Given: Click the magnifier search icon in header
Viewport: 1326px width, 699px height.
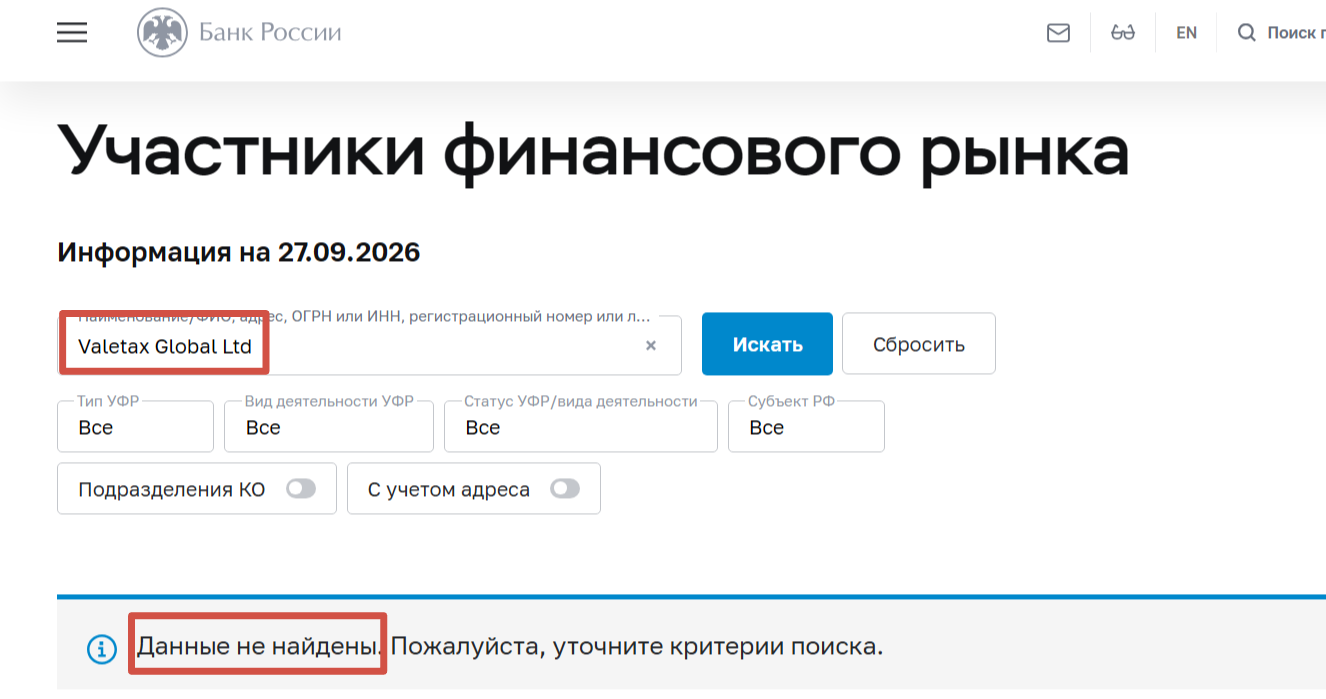Looking at the screenshot, I should tap(1246, 33).
